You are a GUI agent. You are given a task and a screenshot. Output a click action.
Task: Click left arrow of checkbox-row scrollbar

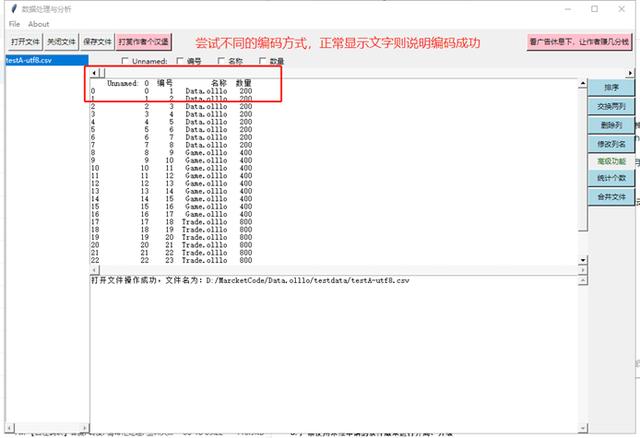tap(94, 73)
